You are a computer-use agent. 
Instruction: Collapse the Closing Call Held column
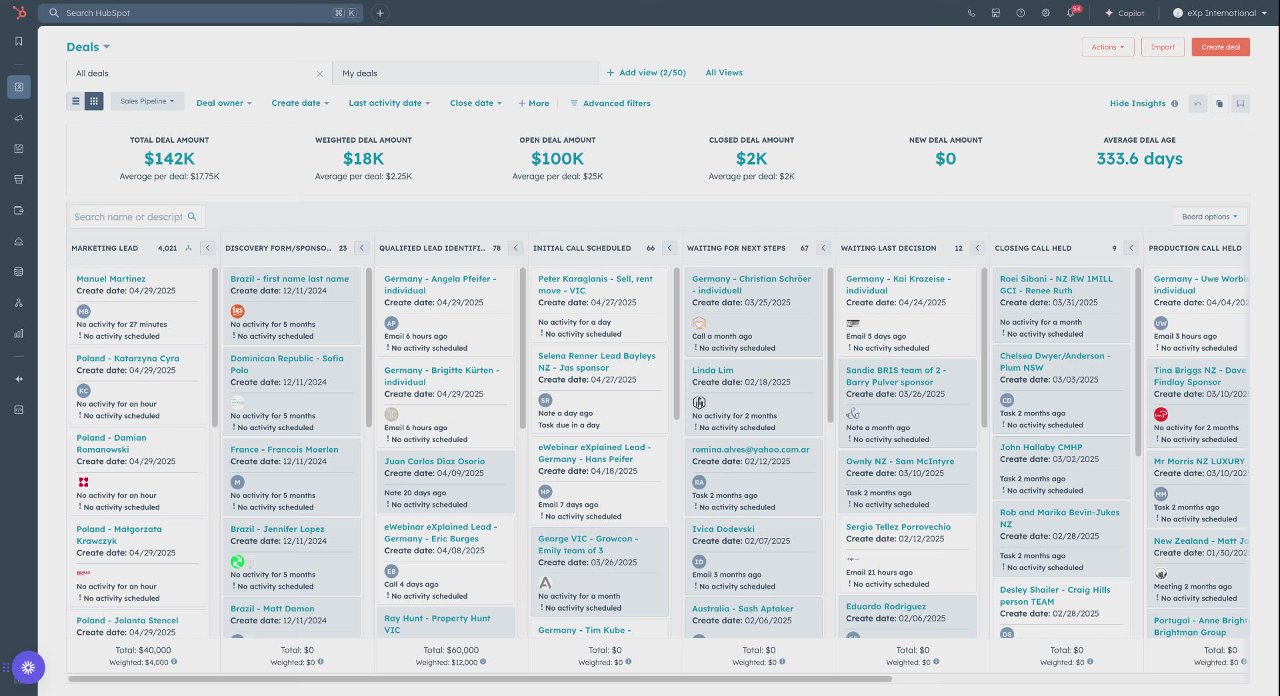pyautogui.click(x=1132, y=248)
